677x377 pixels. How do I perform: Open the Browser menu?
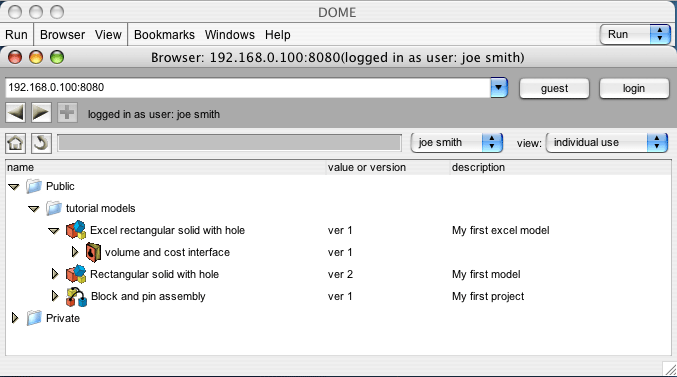[63, 35]
